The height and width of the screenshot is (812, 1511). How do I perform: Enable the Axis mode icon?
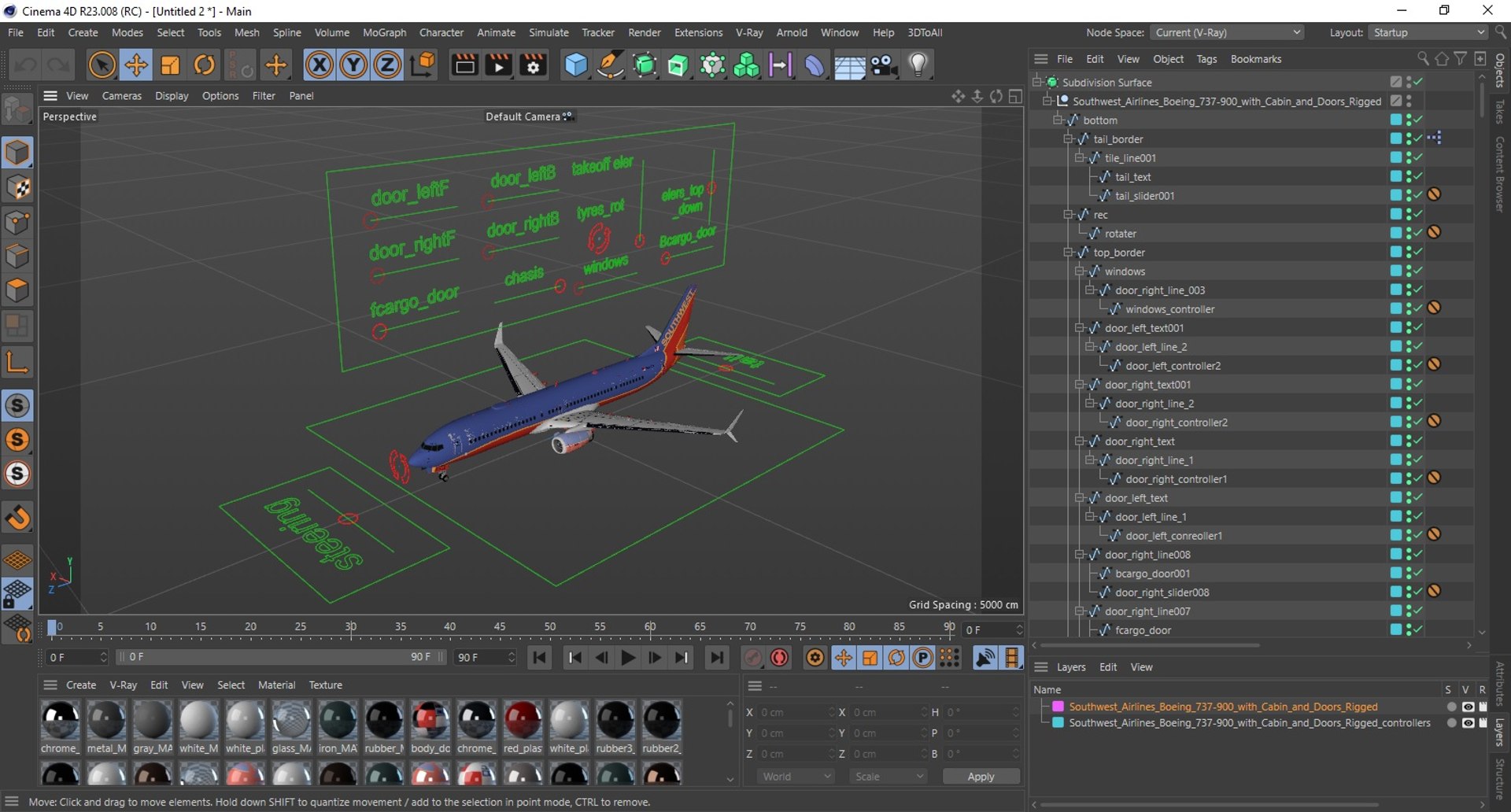pos(17,362)
